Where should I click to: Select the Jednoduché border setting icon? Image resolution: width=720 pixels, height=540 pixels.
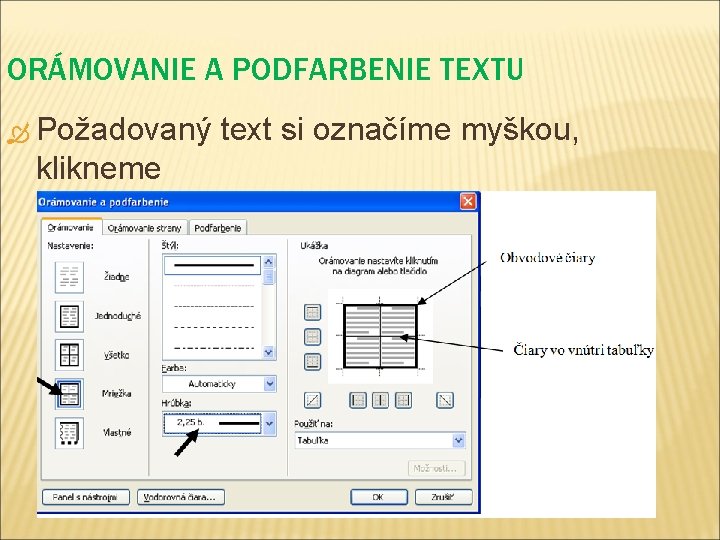point(69,316)
